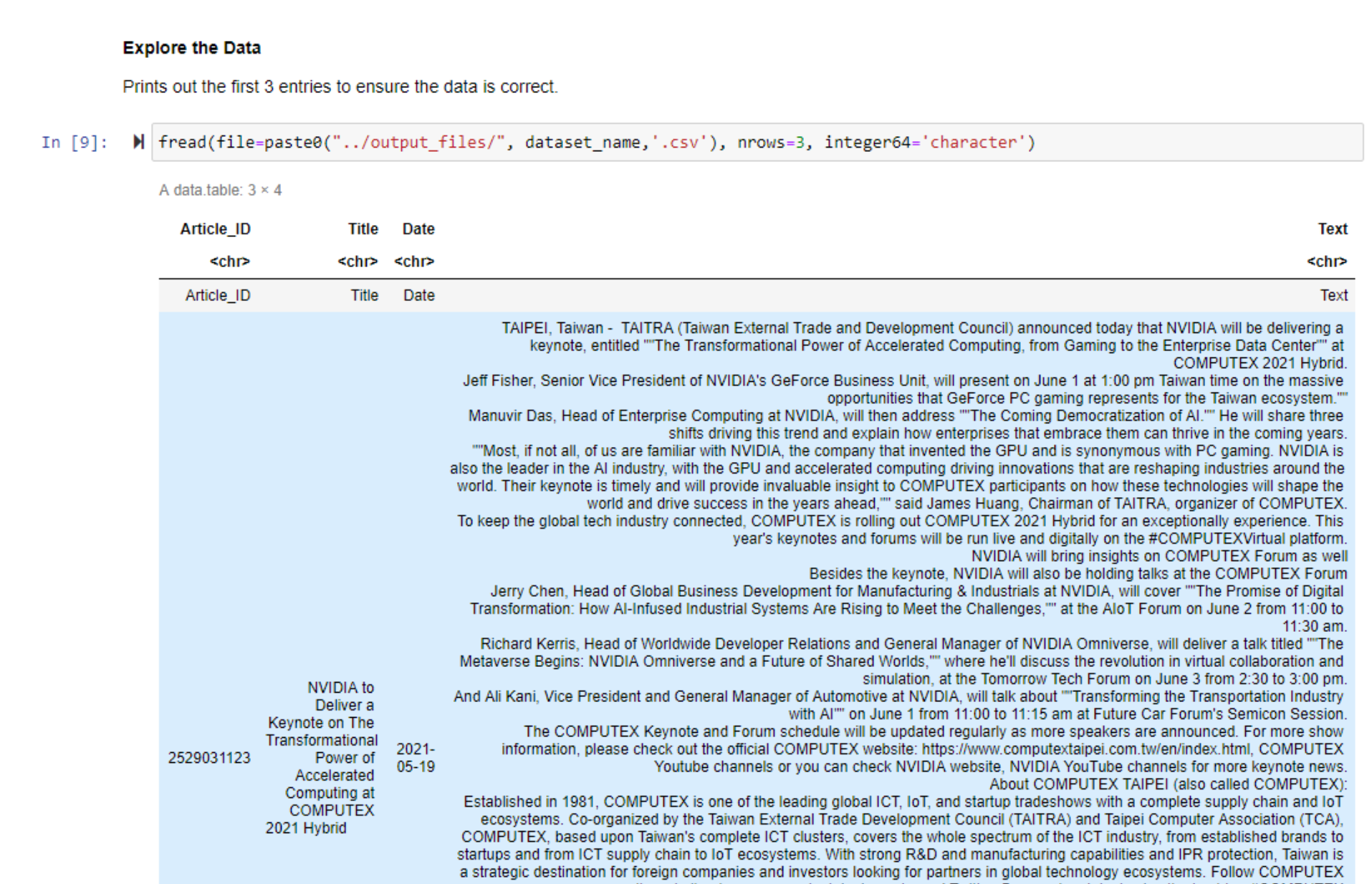Click the '.csv' string in the code
This screenshot has height=884, width=1372.
pos(679,143)
